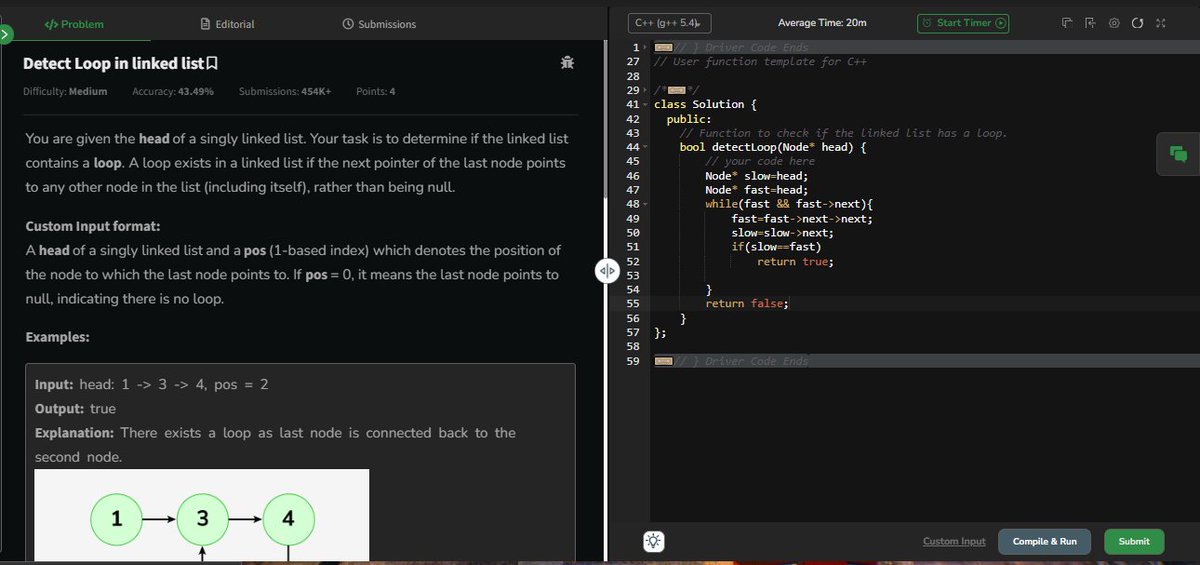Image resolution: width=1200 pixels, height=565 pixels.
Task: Click the 'Output: true' line
Action: pos(75,409)
